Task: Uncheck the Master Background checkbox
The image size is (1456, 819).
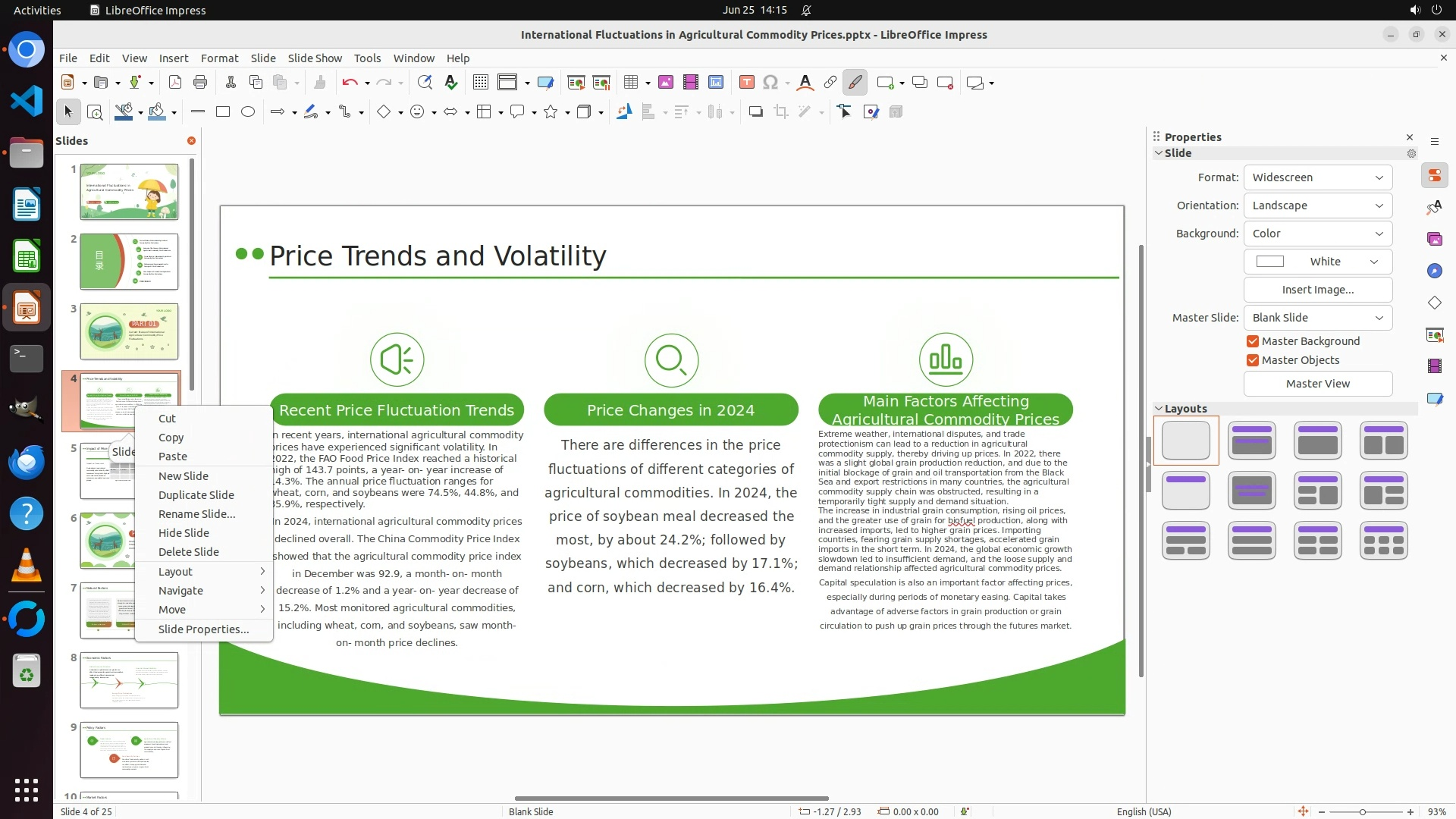Action: pos(1253,341)
